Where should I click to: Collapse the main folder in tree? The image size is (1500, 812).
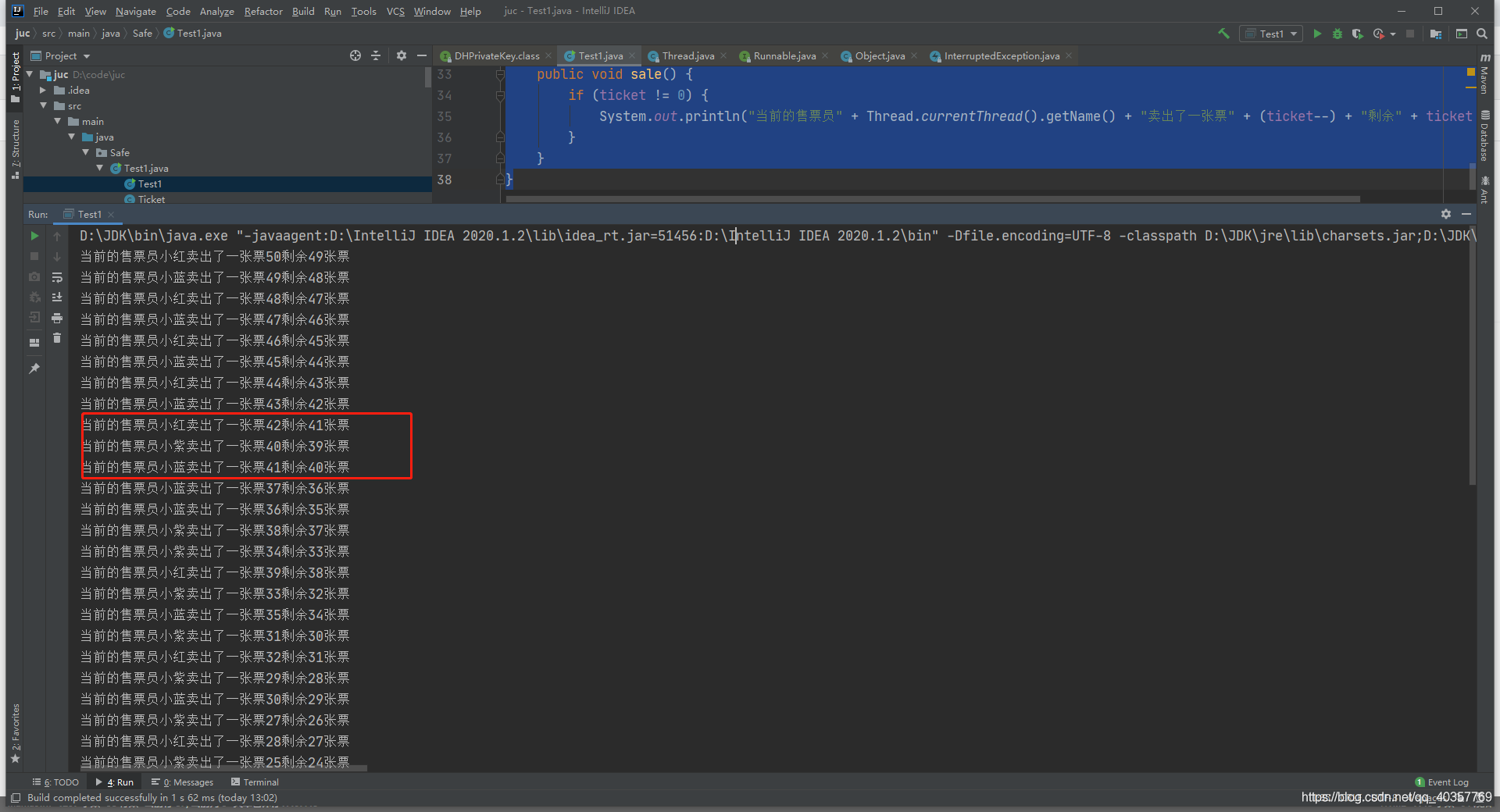point(58,121)
